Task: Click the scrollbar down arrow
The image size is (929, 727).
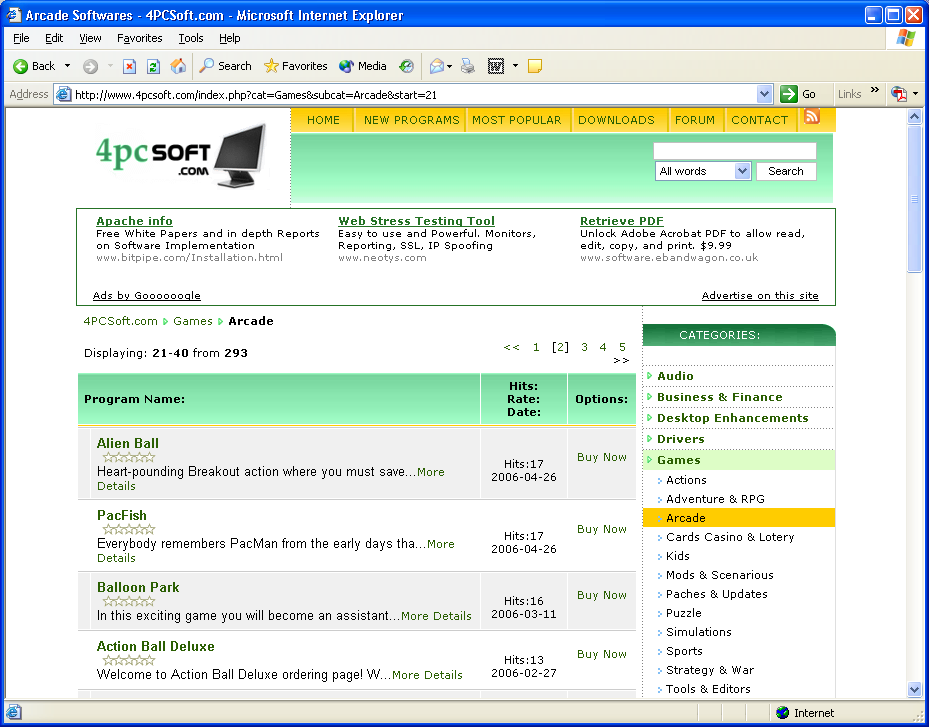Action: (914, 689)
